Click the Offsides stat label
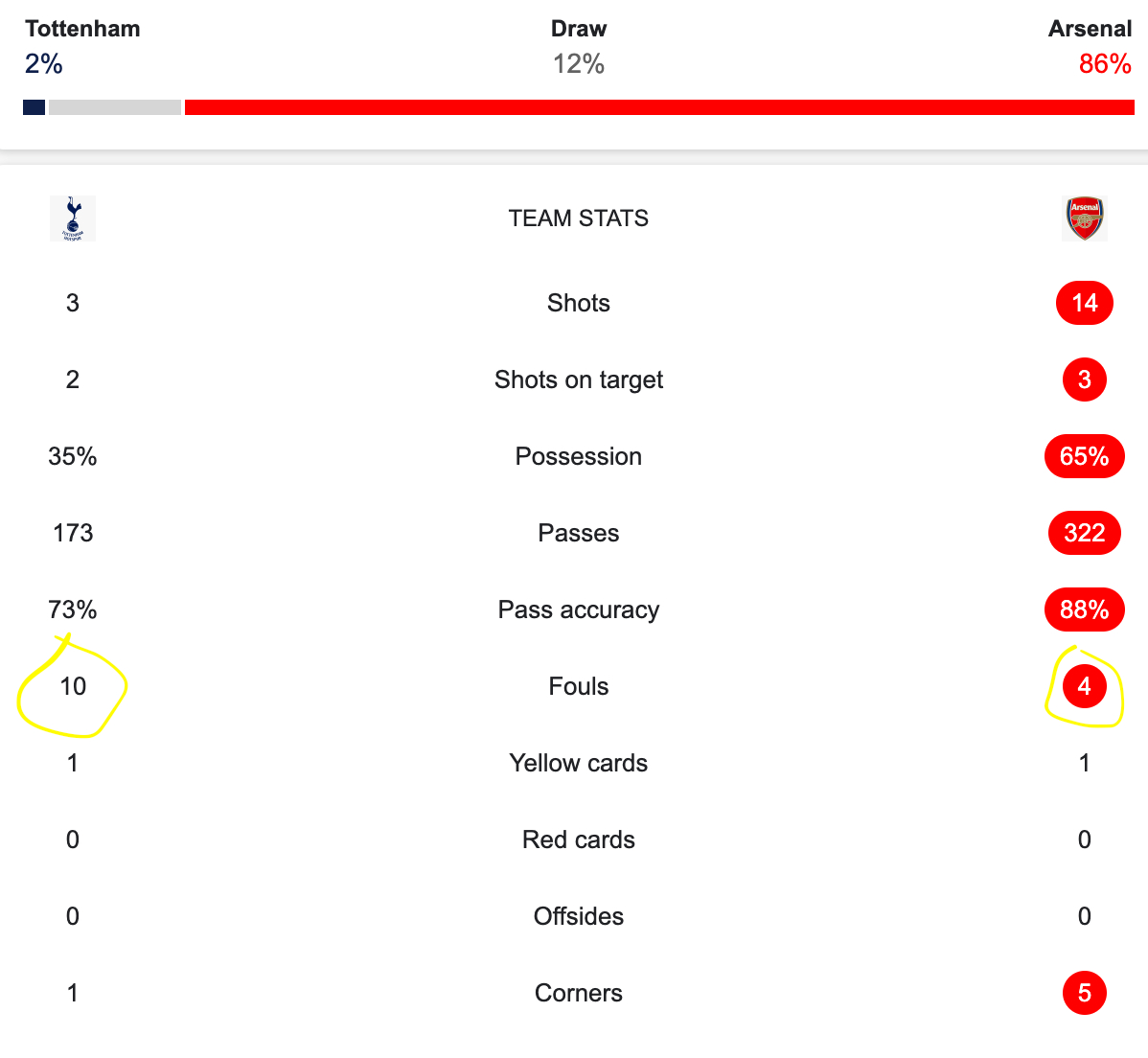Screen dimensions: 1148x1058 coord(578,916)
